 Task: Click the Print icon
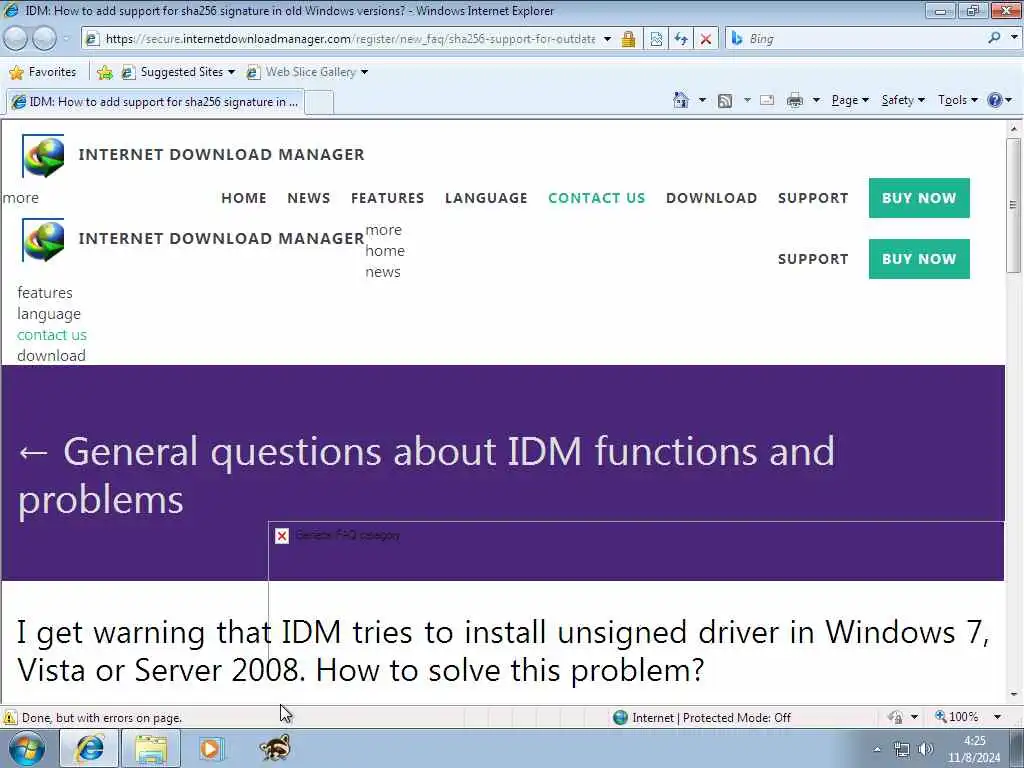tap(795, 101)
